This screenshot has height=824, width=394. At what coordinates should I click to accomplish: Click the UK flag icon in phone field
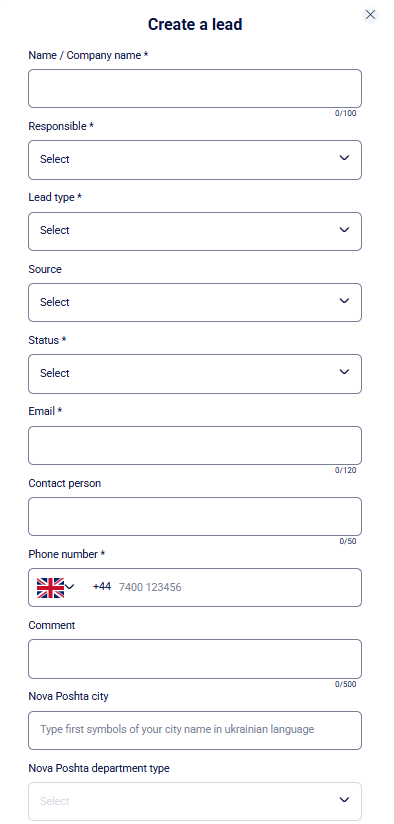point(50,588)
